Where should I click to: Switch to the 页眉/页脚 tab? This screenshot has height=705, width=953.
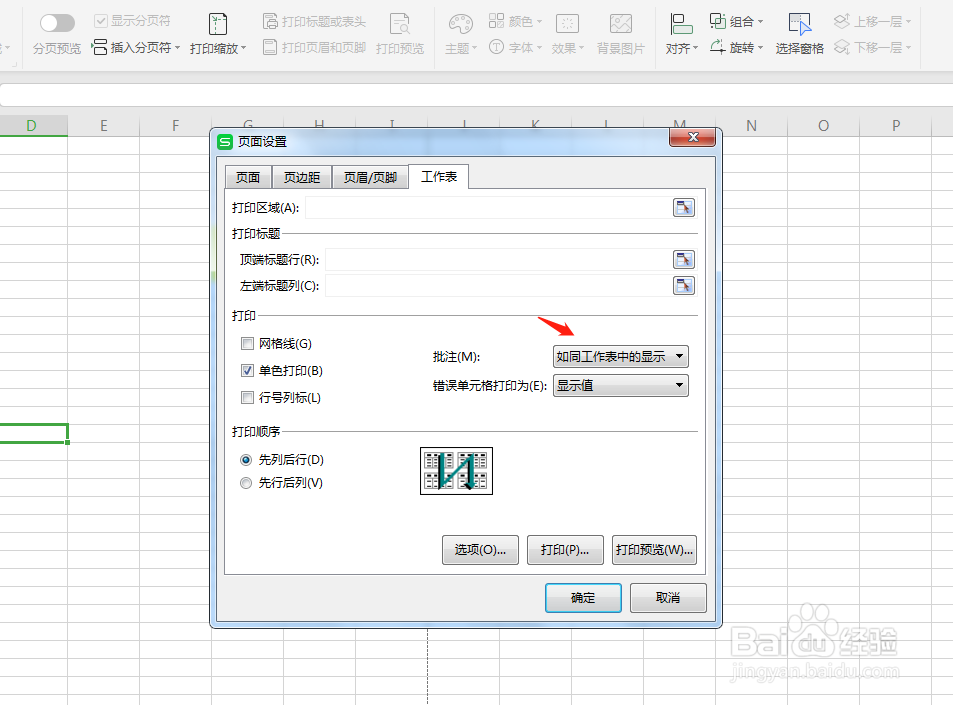(x=369, y=176)
